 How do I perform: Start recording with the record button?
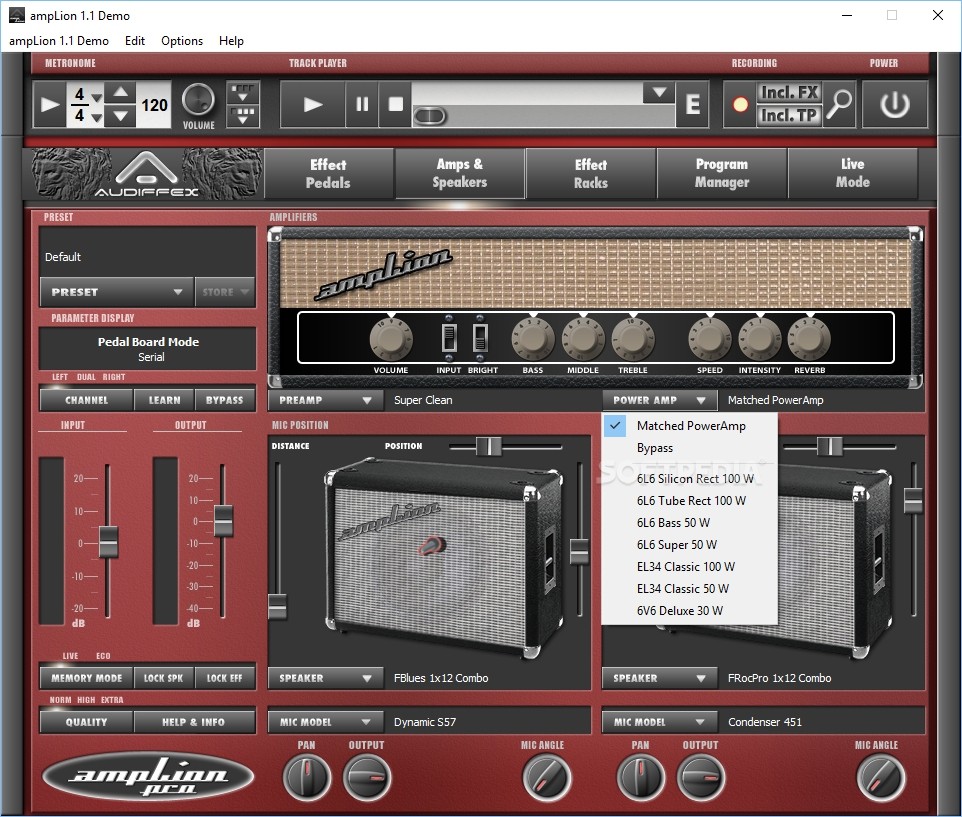[x=741, y=104]
